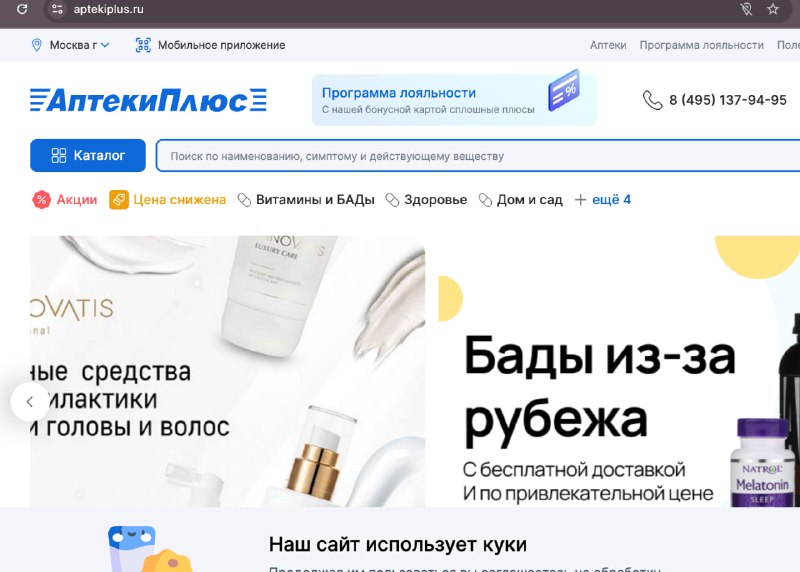Click the location pin icon near Москва
The image size is (800, 572).
pos(37,45)
